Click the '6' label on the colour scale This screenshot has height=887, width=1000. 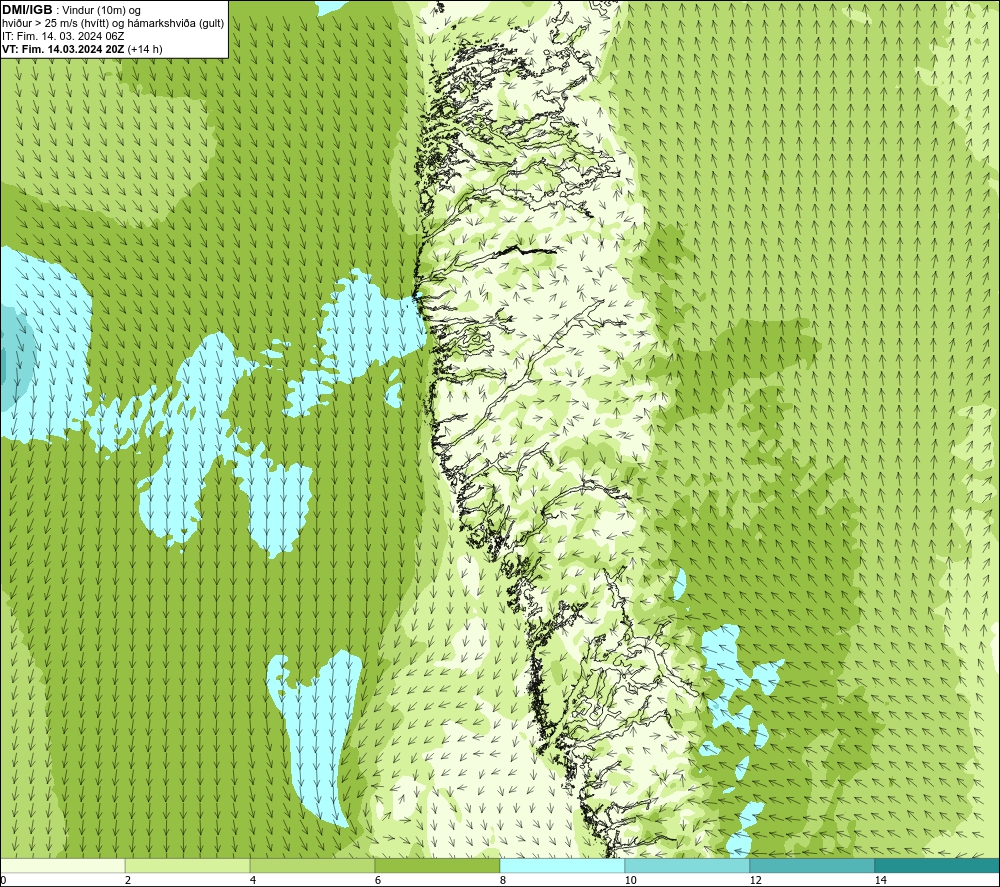tap(378, 880)
